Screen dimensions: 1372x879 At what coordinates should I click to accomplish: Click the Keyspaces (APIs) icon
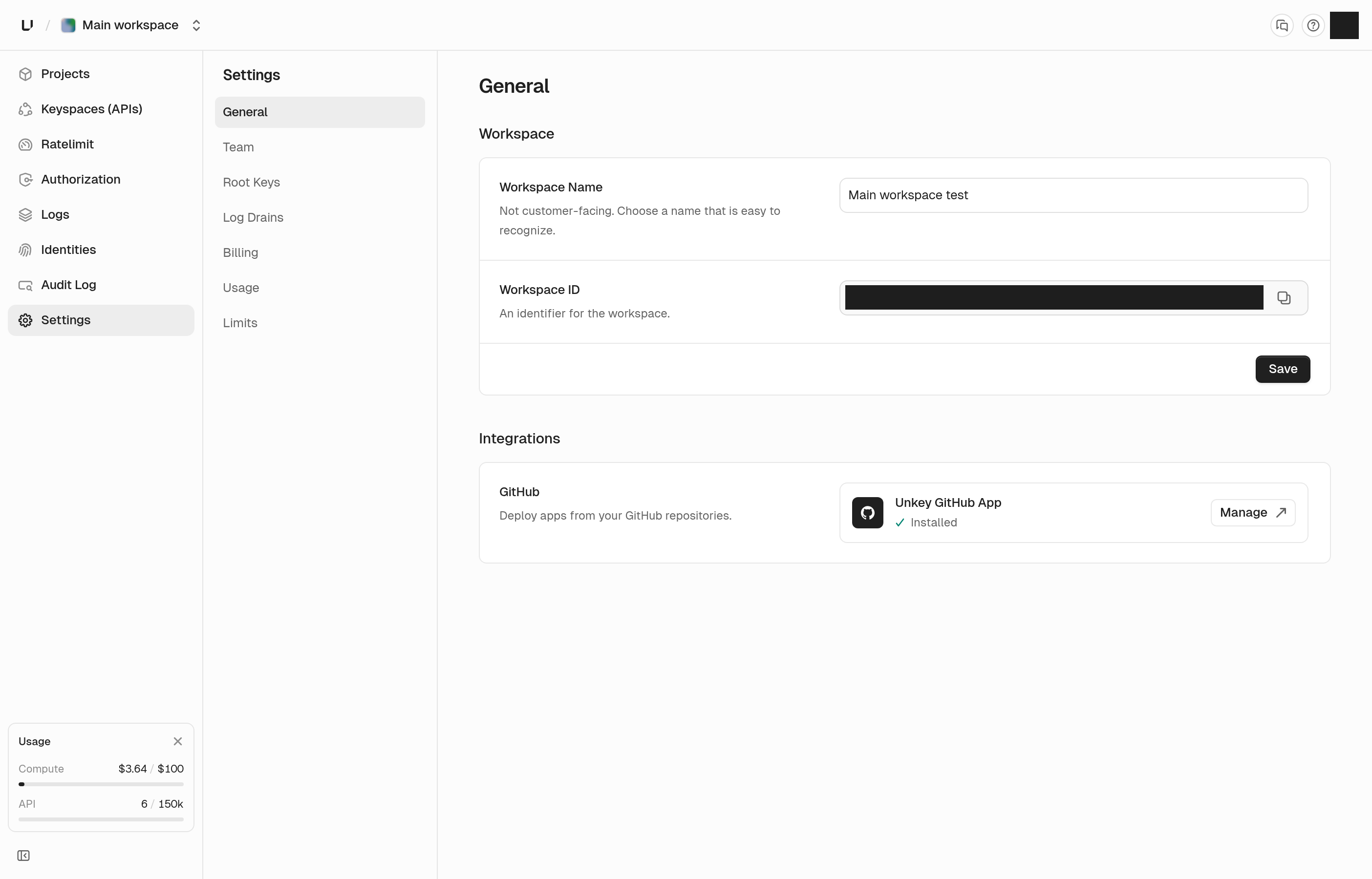25,109
